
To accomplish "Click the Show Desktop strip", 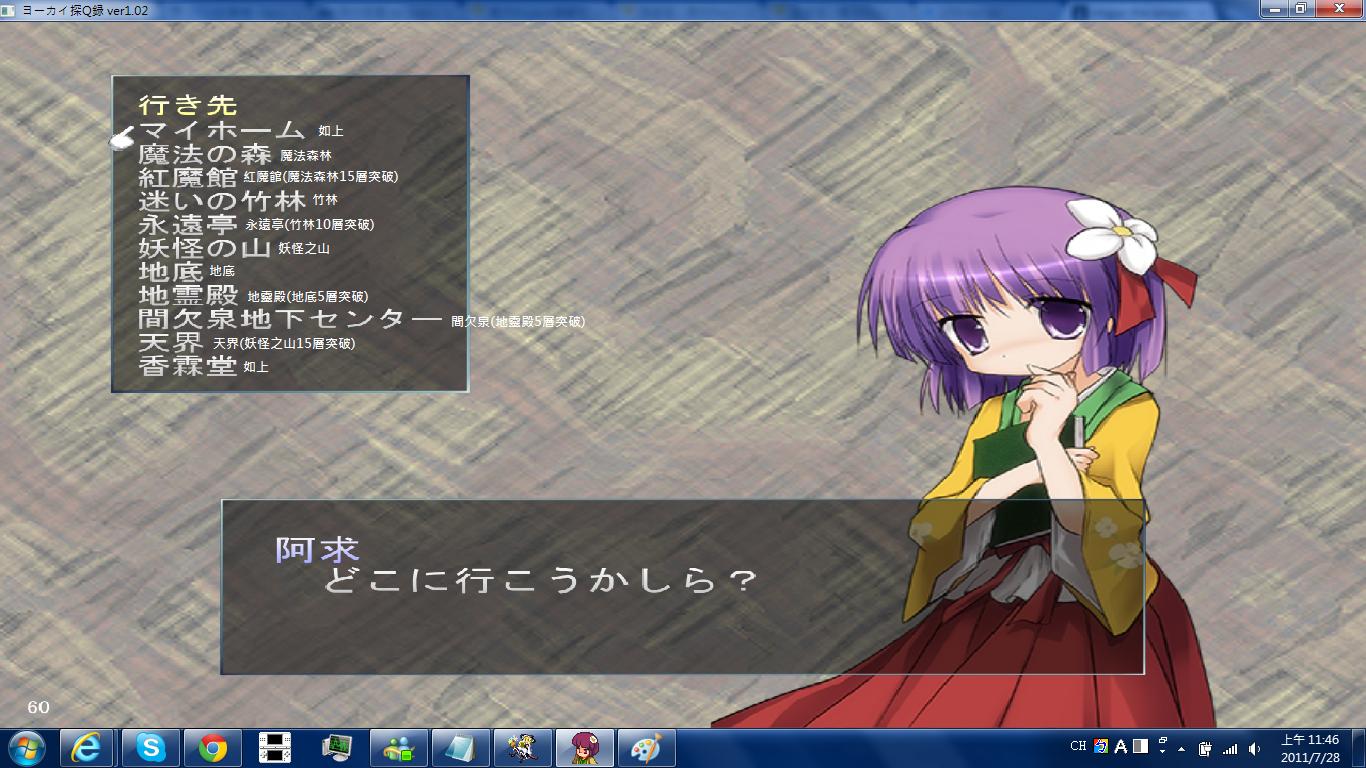I will click(x=1358, y=748).
